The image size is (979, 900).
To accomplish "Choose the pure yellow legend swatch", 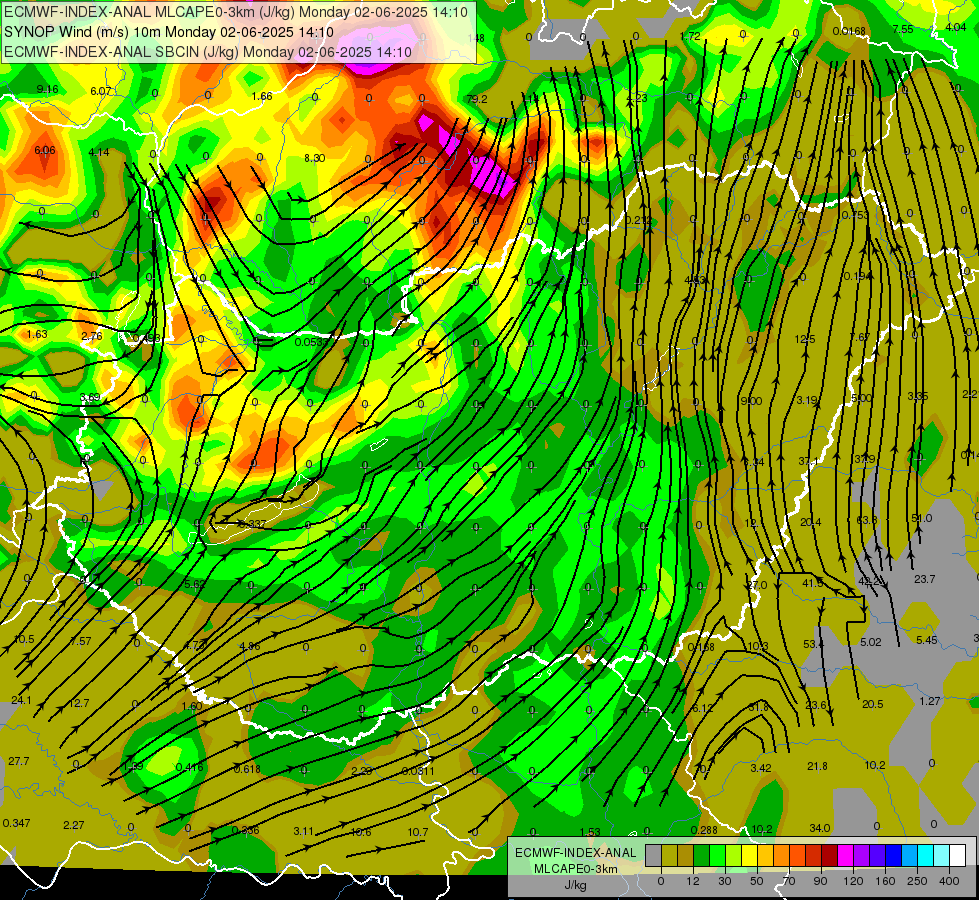I will coord(749,856).
